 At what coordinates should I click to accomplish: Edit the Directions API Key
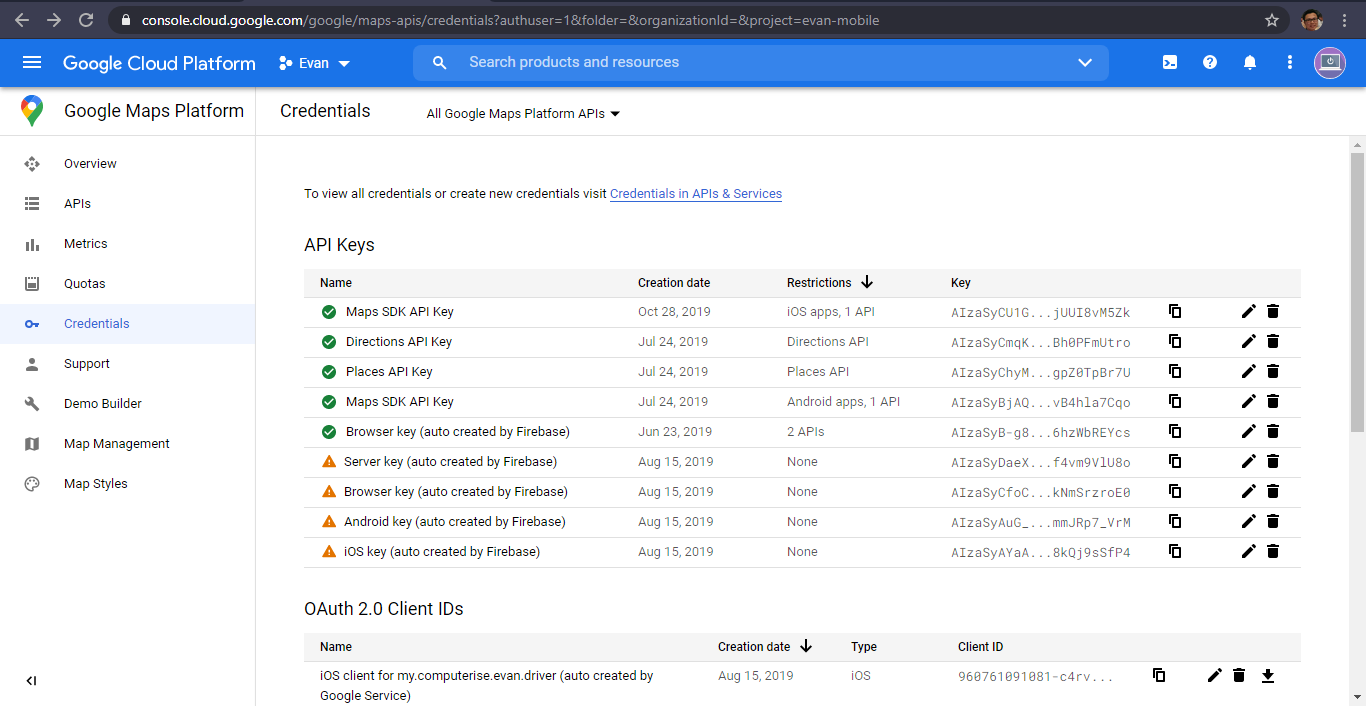click(x=1248, y=342)
